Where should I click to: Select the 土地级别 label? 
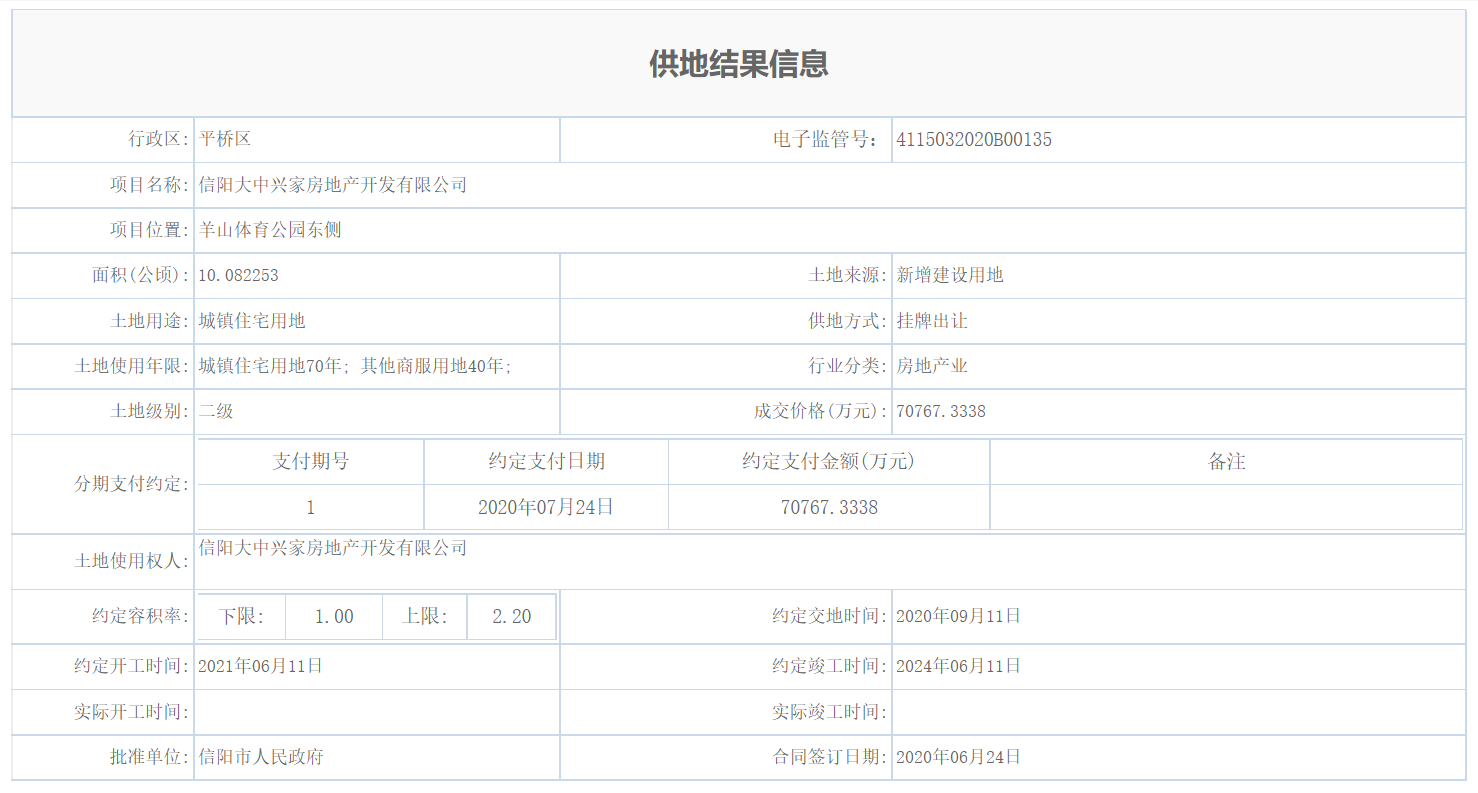tap(150, 411)
